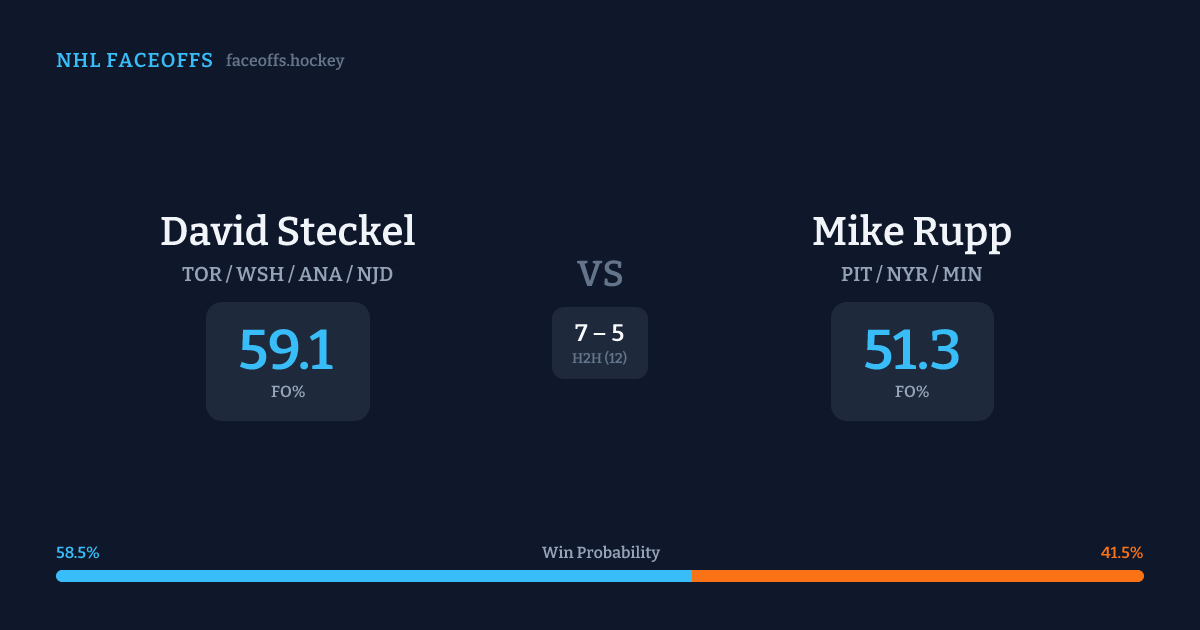Click the 58.5% win probability value
Screen dimensions: 1200x630
point(78,553)
